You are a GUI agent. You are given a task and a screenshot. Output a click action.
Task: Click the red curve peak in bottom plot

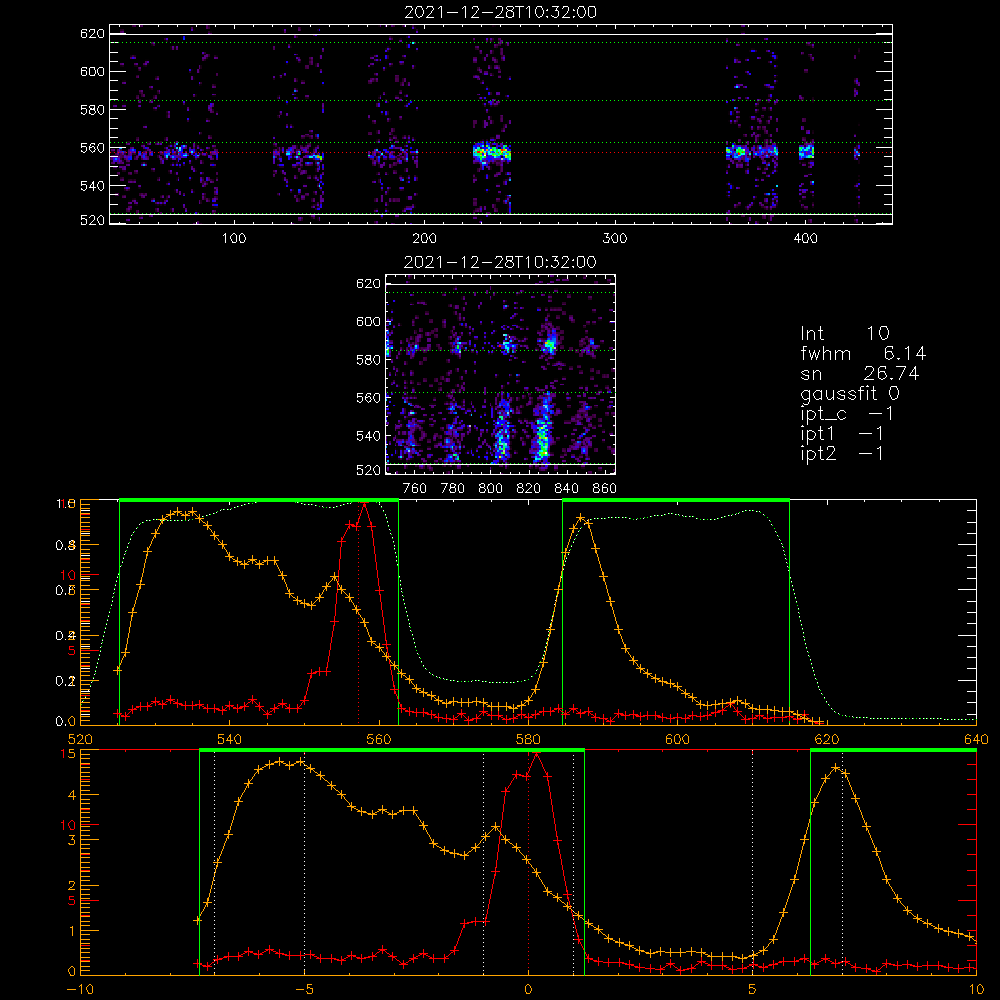[x=536, y=754]
